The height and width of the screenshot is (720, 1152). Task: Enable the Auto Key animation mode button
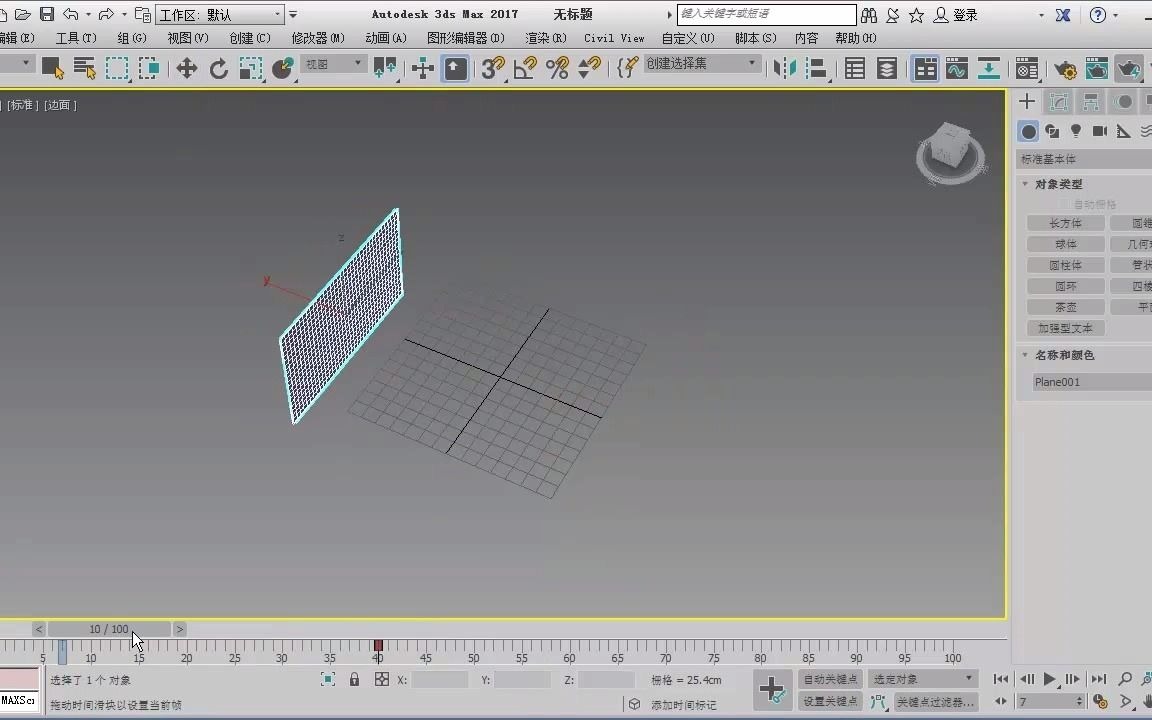pos(830,679)
